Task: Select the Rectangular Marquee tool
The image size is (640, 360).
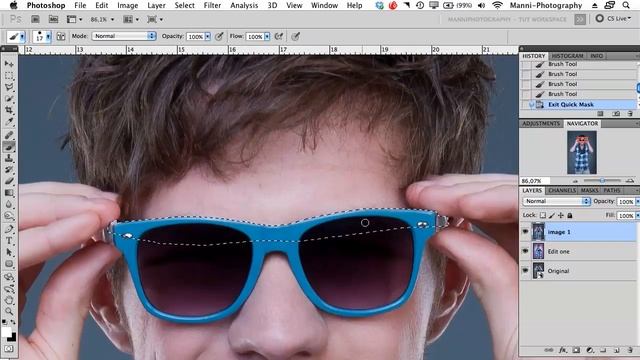Action: 9,76
